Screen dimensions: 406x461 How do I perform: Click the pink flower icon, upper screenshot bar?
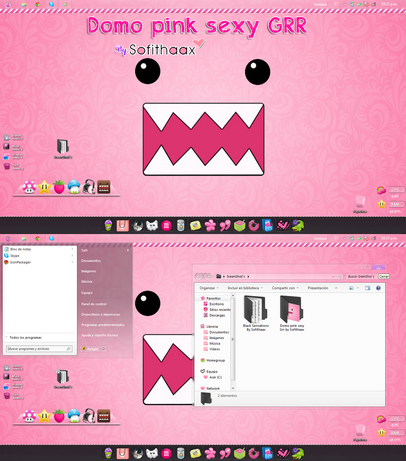(x=210, y=226)
